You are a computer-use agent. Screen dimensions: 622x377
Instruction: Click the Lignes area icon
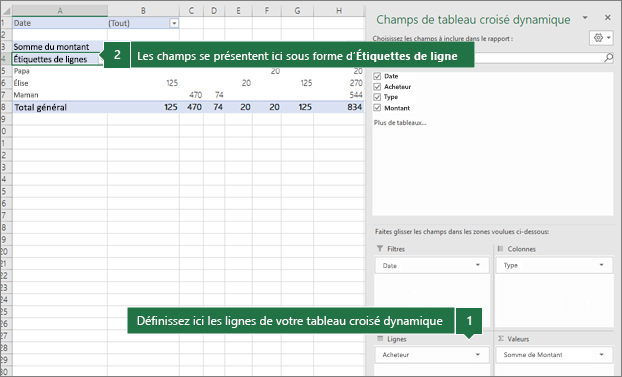click(x=380, y=339)
